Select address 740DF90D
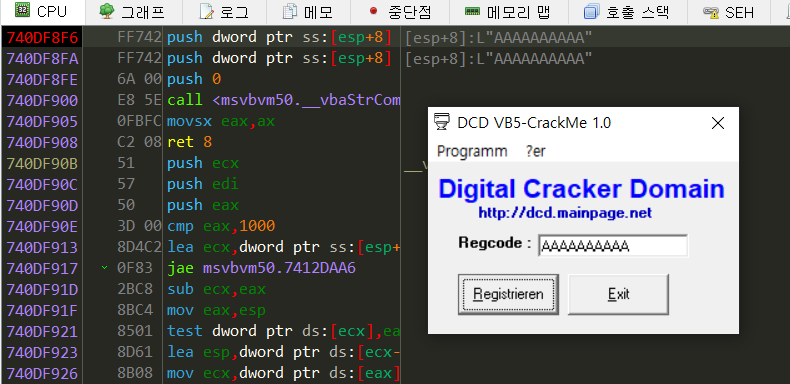The width and height of the screenshot is (790, 384). [x=42, y=205]
